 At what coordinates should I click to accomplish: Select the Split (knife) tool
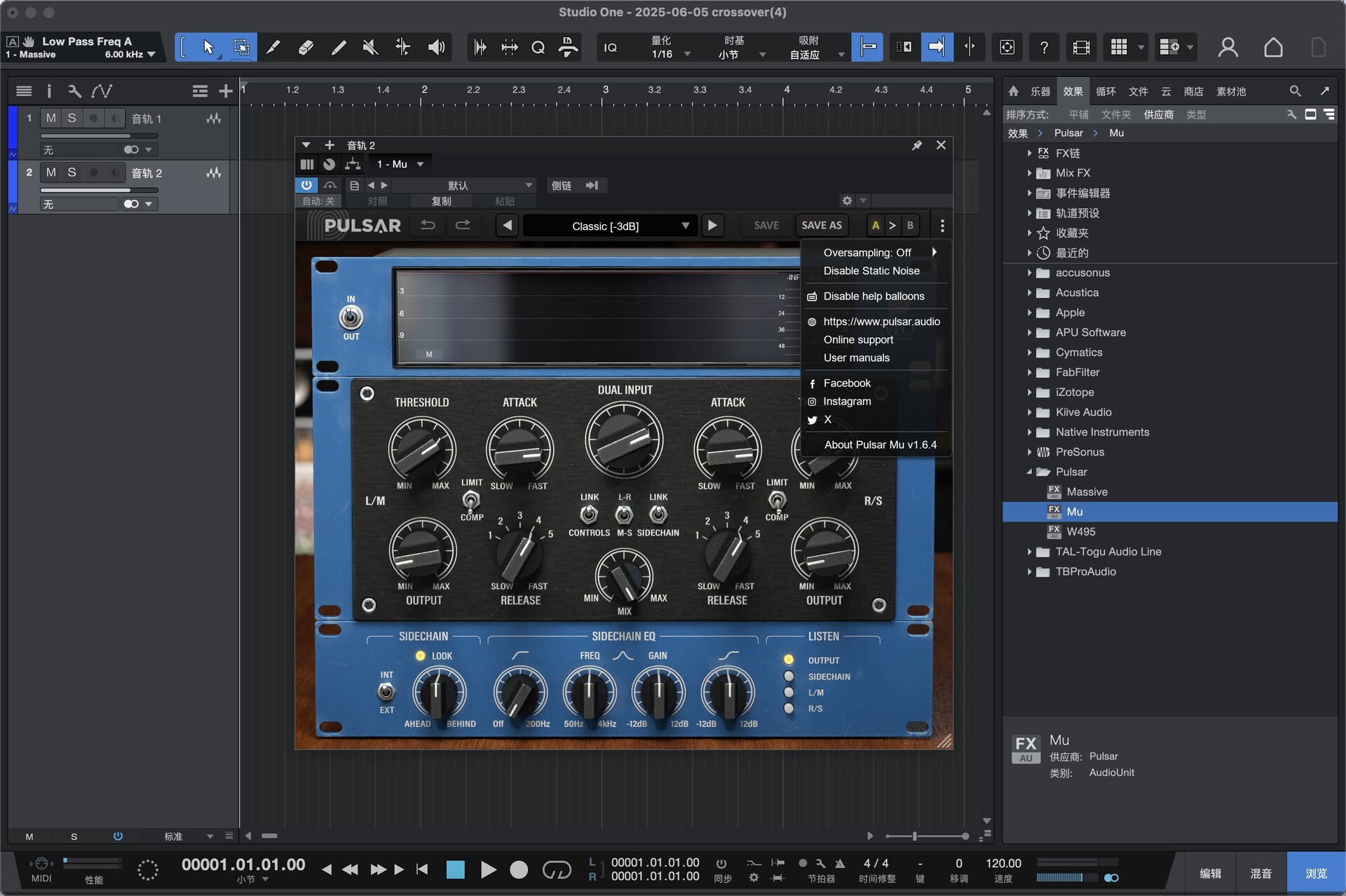point(273,47)
